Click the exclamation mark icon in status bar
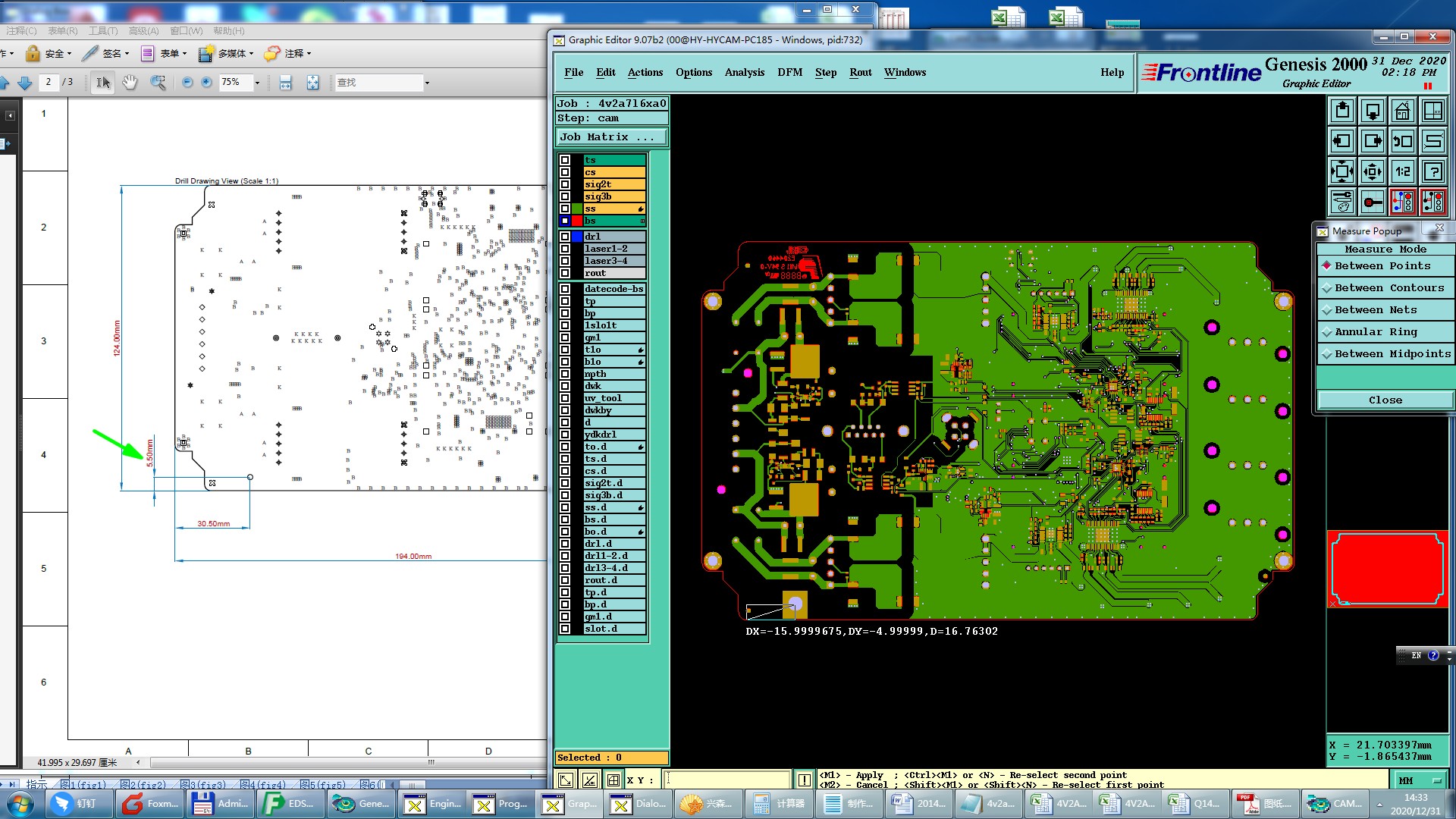This screenshot has height=819, width=1456. coord(805,780)
